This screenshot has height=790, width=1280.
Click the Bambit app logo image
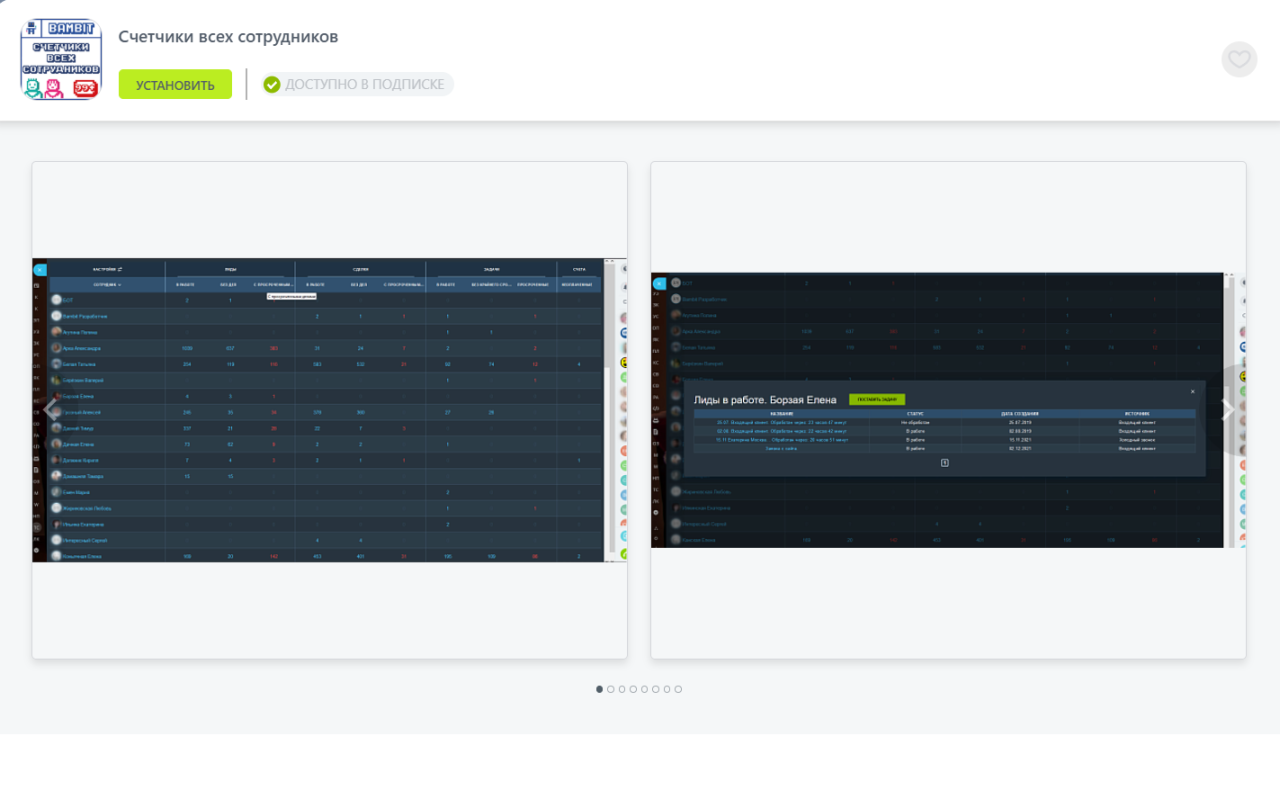(61, 59)
